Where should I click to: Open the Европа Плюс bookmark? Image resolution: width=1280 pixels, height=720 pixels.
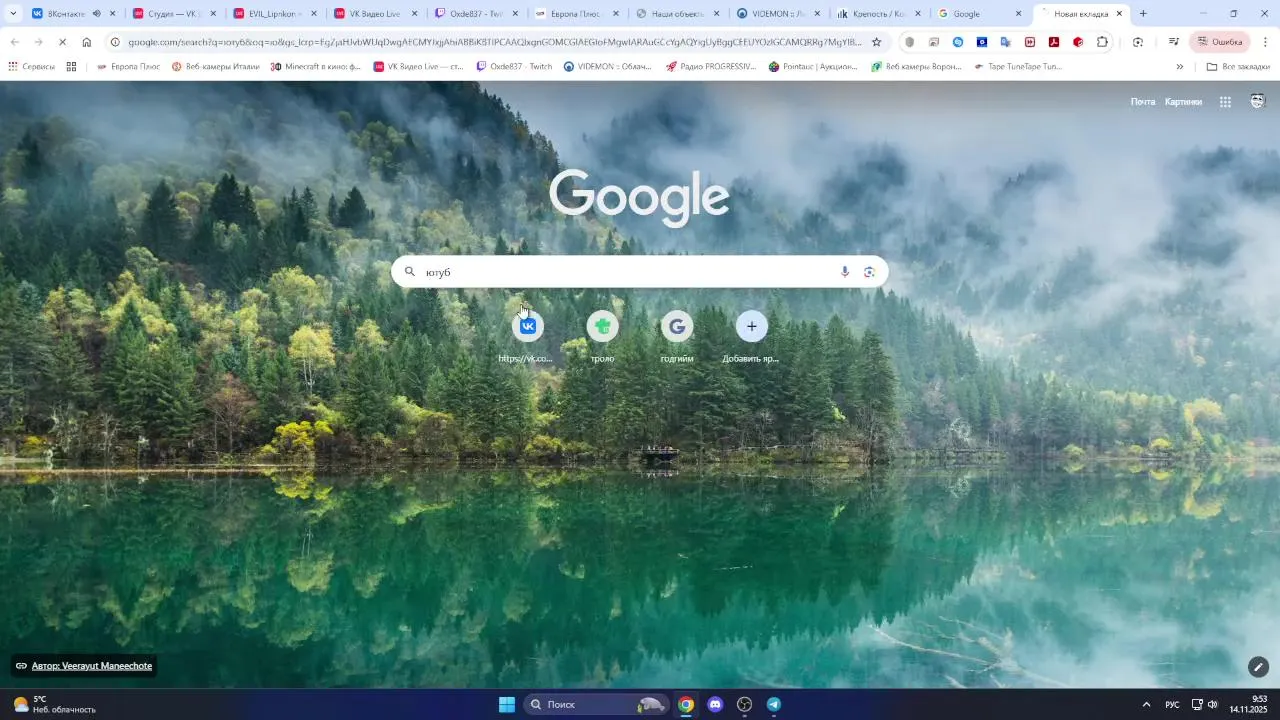(128, 67)
